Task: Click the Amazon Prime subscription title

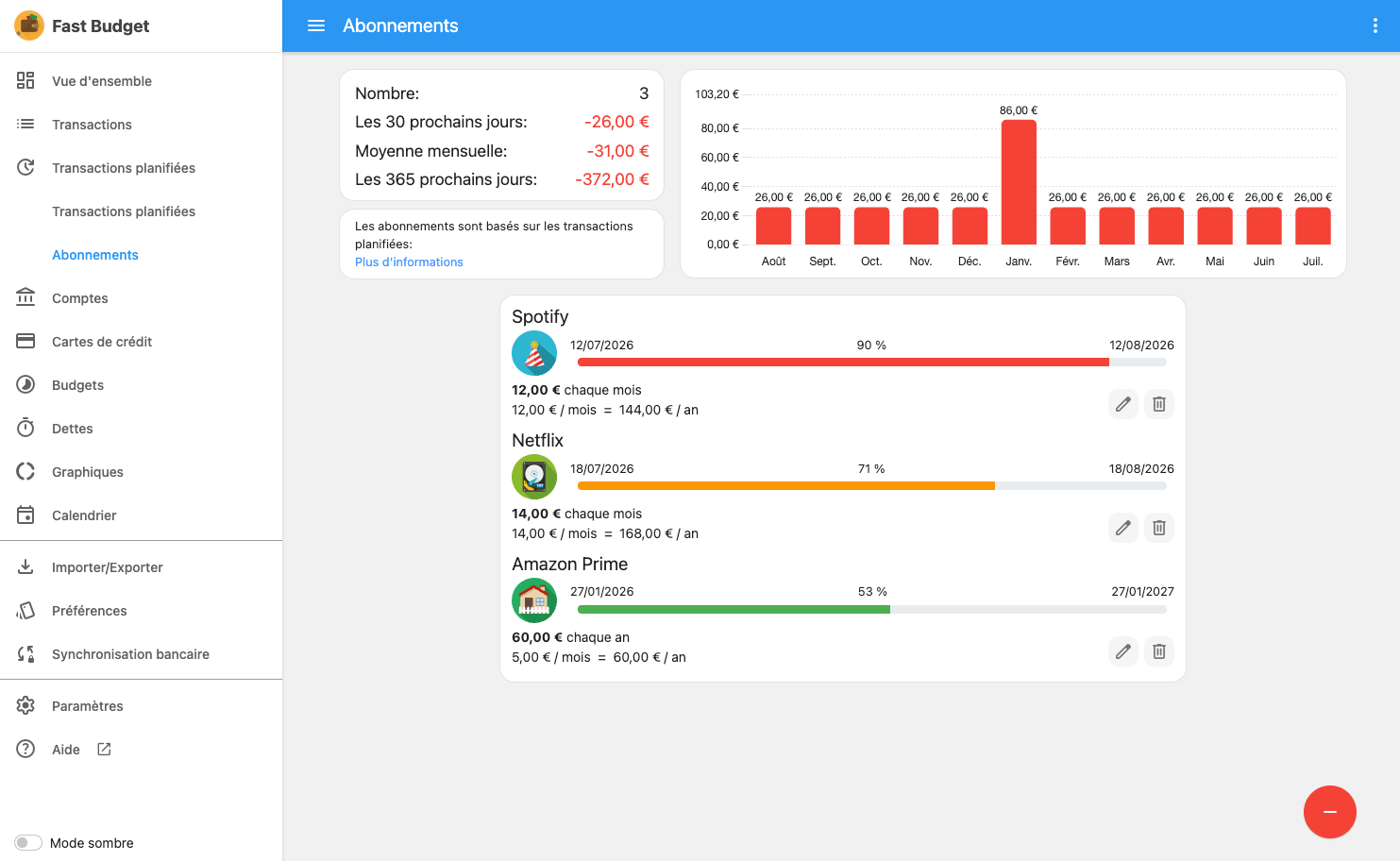Action: [569, 564]
